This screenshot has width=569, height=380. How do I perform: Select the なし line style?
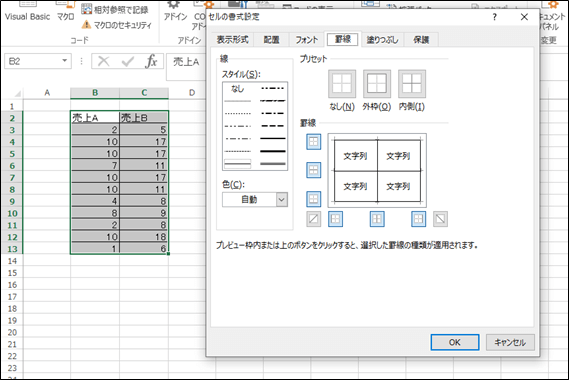(x=238, y=89)
